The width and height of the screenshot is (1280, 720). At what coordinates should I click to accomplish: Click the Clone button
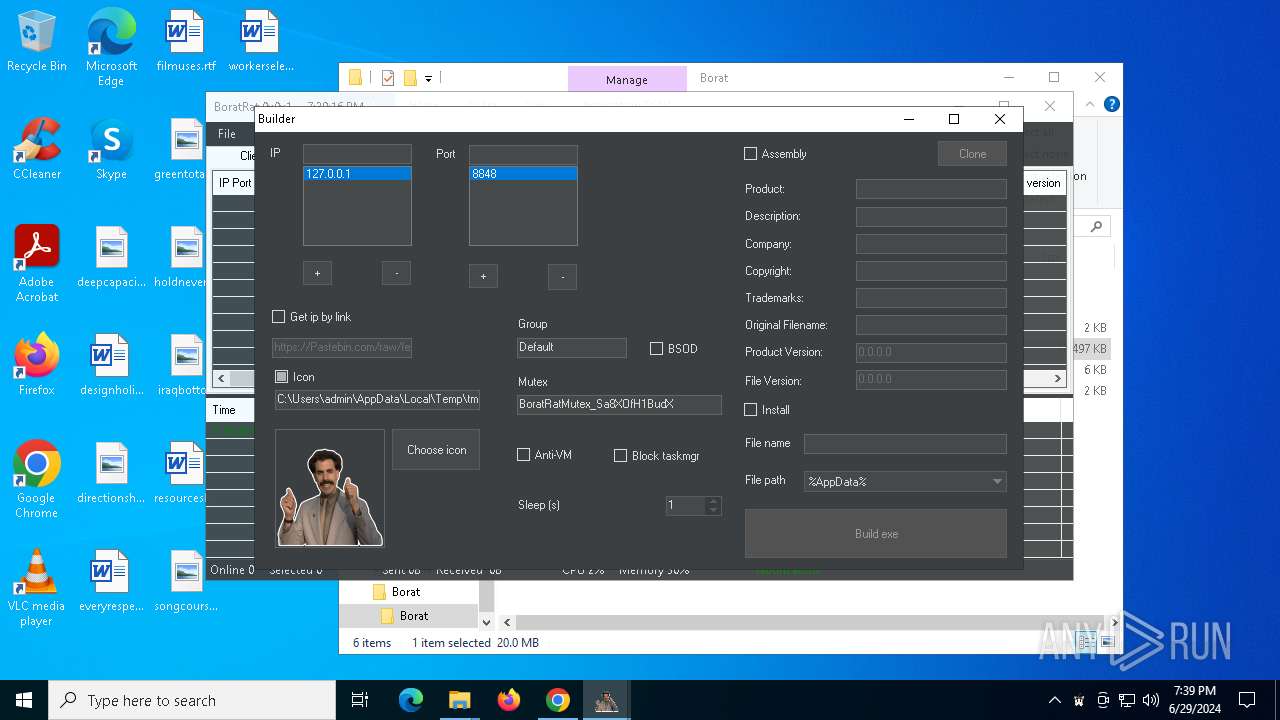972,154
